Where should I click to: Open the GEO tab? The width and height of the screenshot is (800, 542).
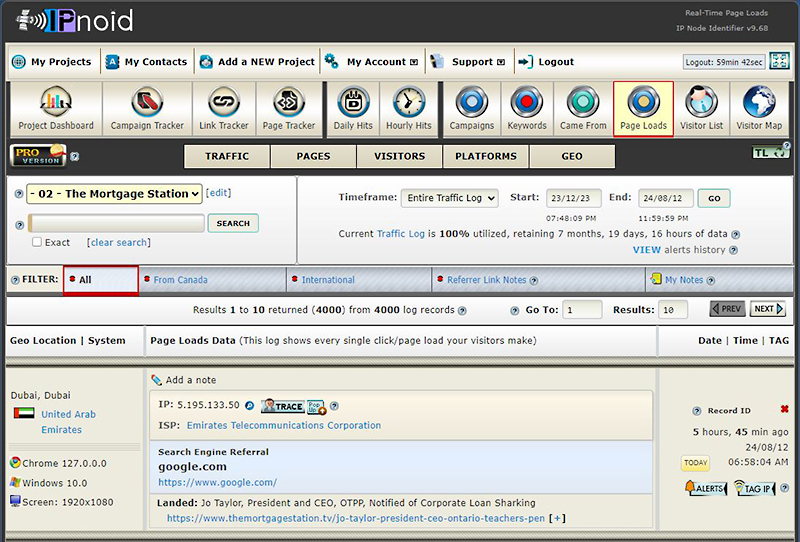coord(572,156)
